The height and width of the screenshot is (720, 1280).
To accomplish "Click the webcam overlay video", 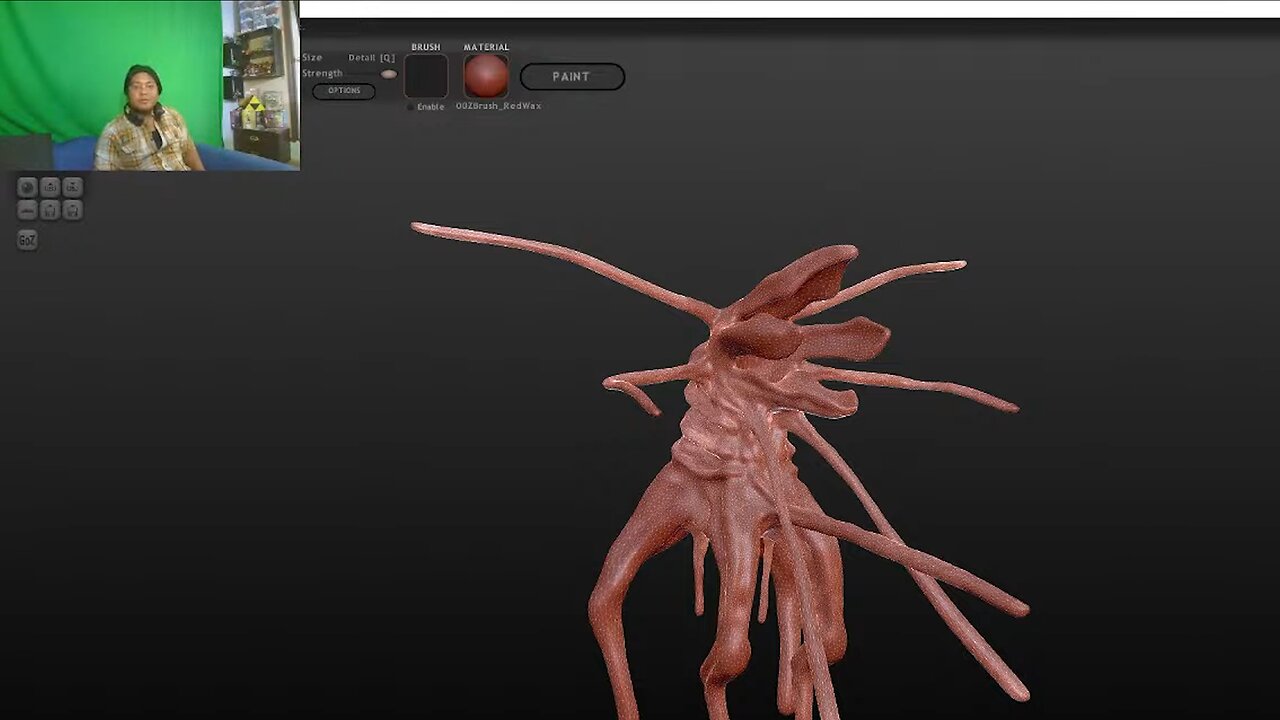I will [150, 85].
